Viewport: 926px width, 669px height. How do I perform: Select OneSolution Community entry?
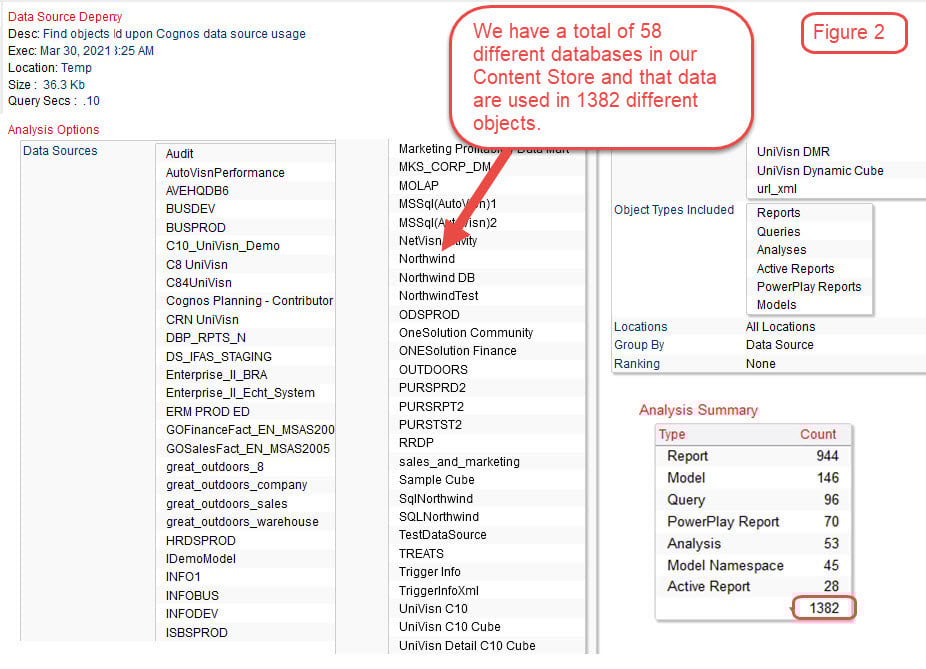click(x=466, y=333)
